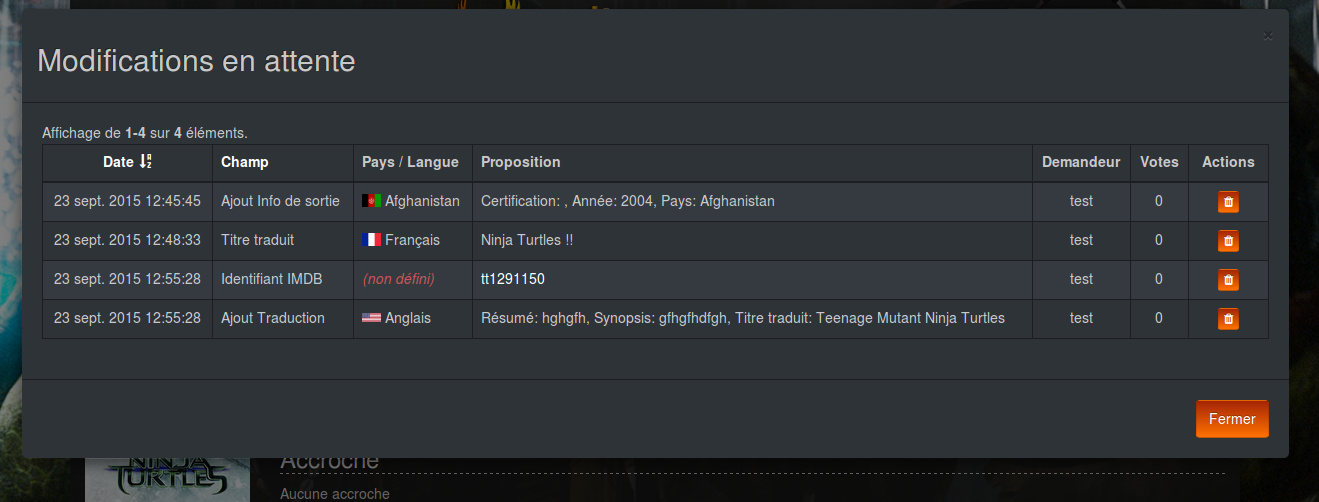The height and width of the screenshot is (502, 1319).
Task: Click the French flag icon
Action: tap(371, 240)
